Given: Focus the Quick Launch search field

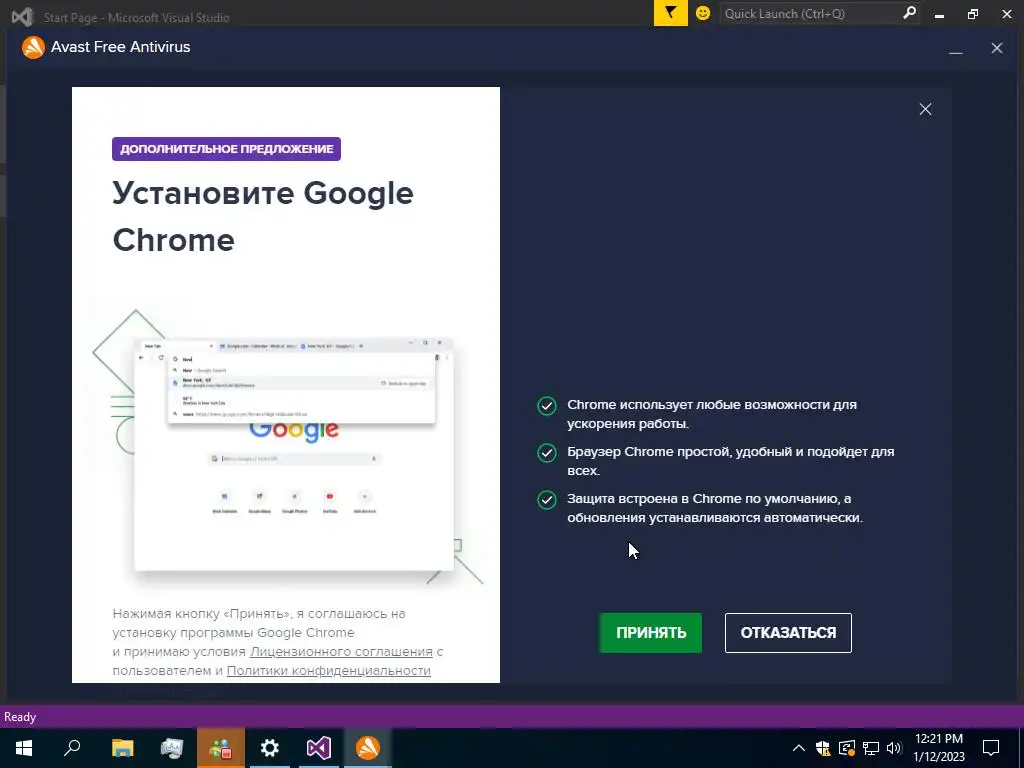Looking at the screenshot, I should (810, 13).
